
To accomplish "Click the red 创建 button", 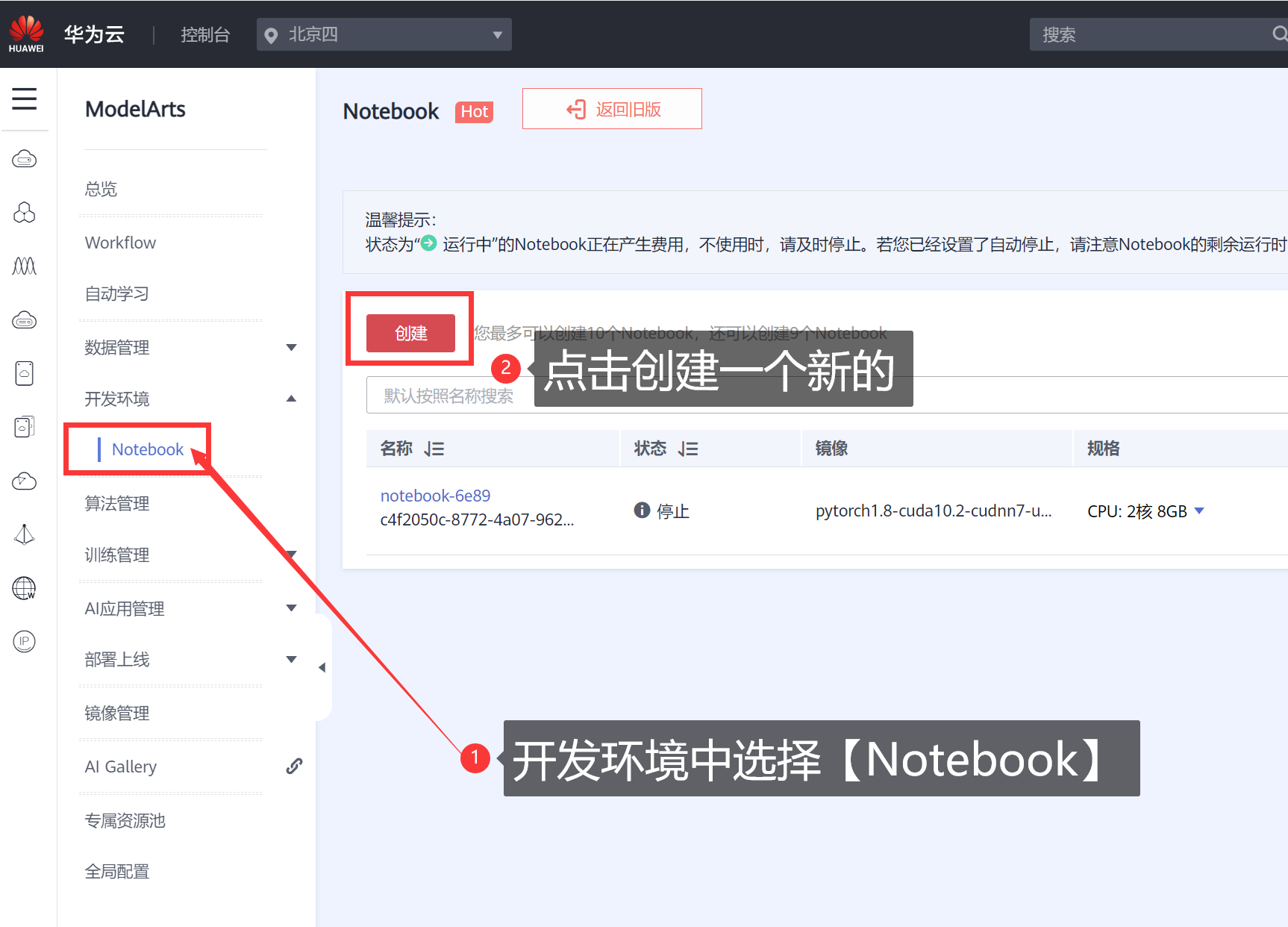I will coord(410,333).
